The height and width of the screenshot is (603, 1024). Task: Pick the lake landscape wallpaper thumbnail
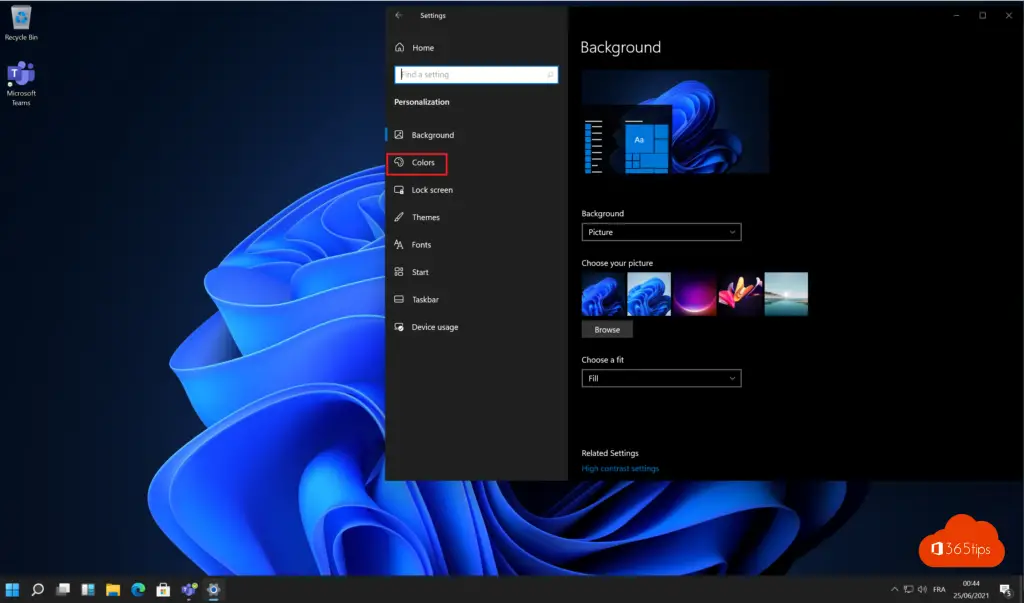pyautogui.click(x=786, y=294)
